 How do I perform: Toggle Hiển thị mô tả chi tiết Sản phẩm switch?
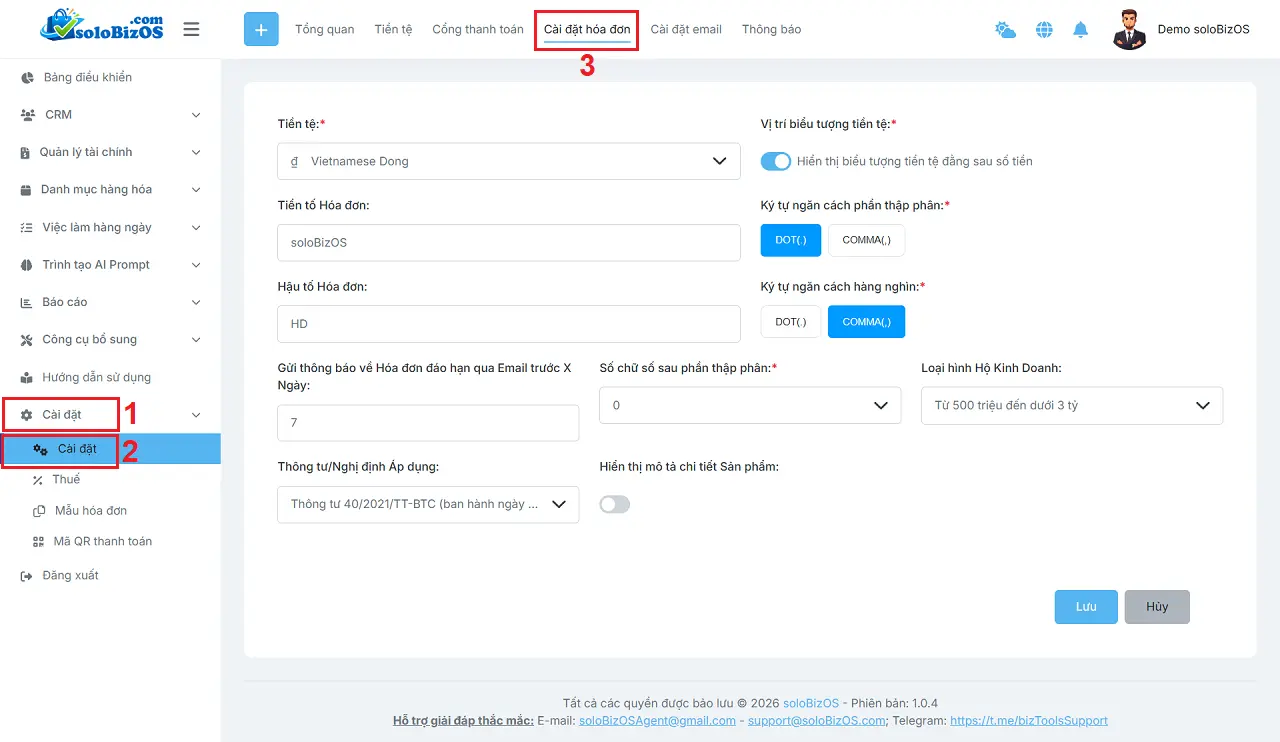click(x=615, y=504)
